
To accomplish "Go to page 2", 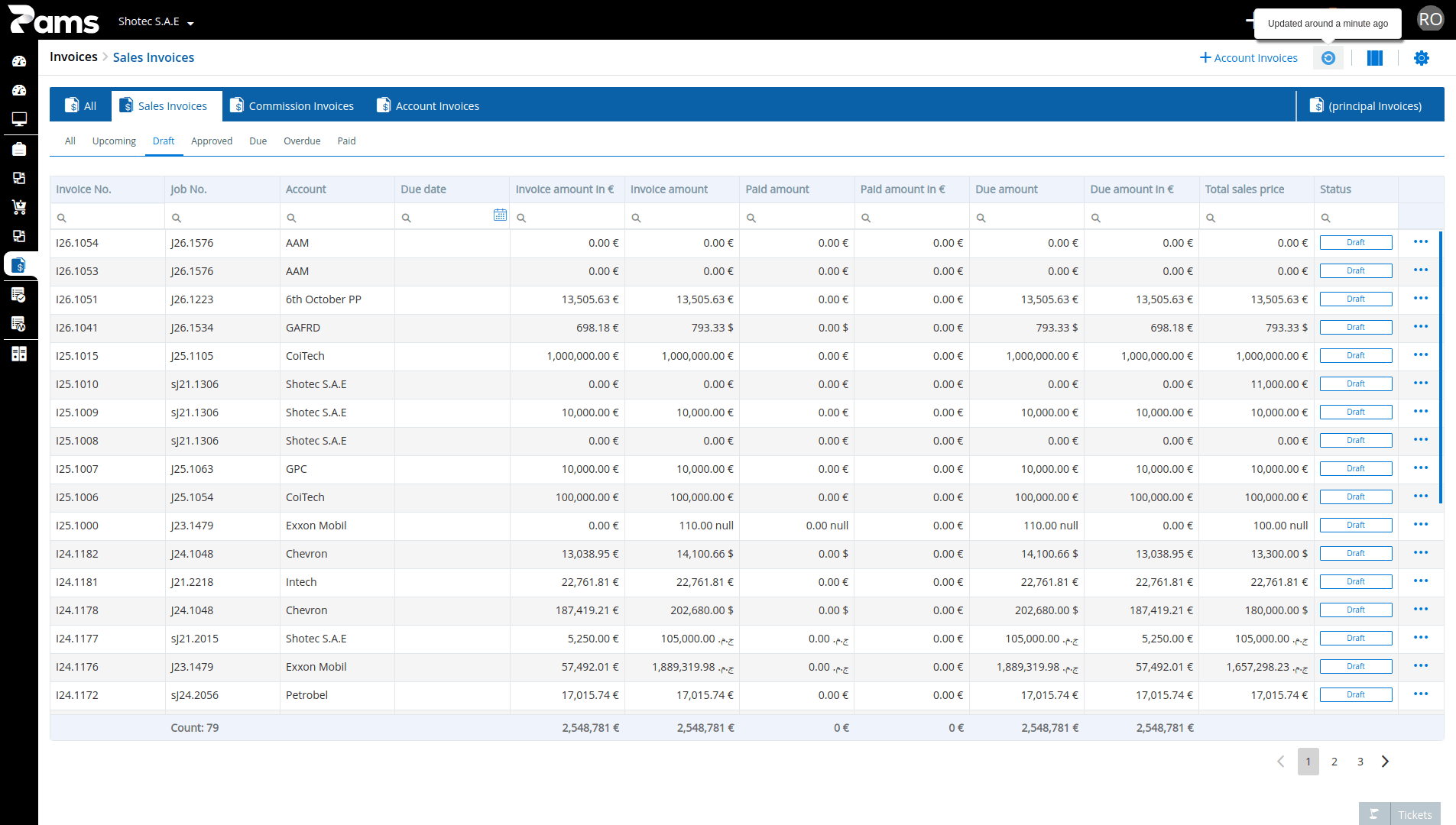I will tap(1334, 762).
